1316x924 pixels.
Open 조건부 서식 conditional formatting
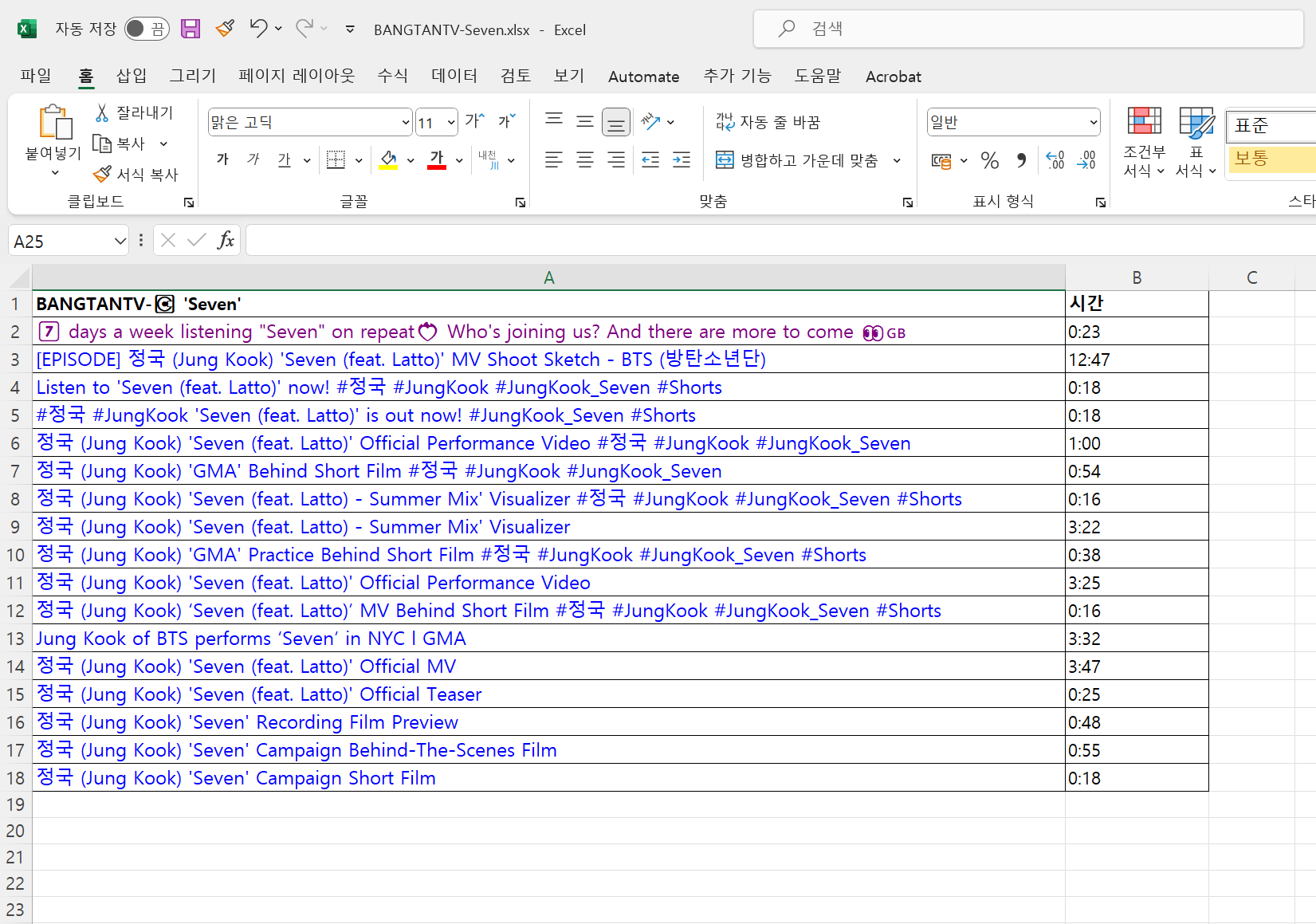[x=1144, y=142]
